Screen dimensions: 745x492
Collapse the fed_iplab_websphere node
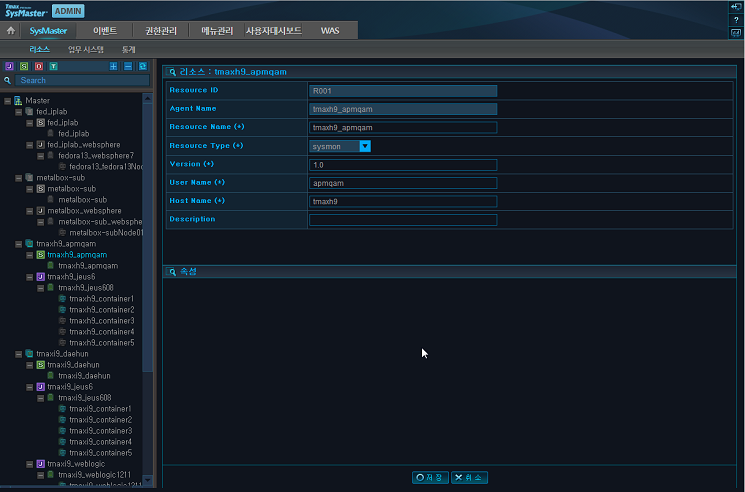point(29,145)
